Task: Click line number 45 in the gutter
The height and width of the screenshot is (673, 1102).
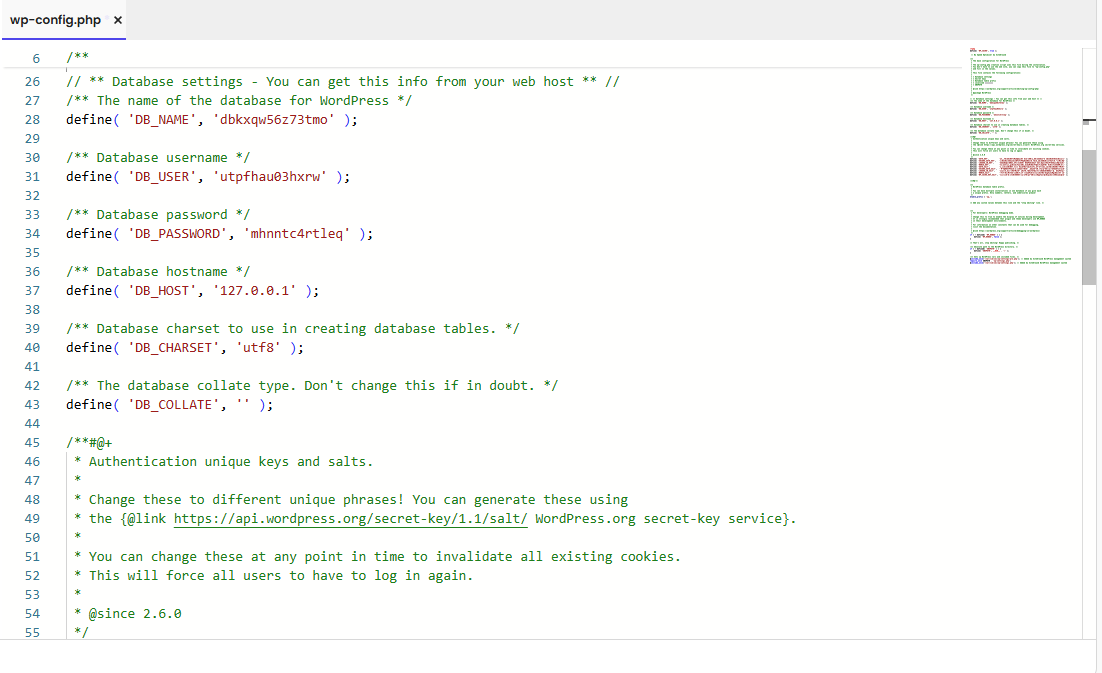Action: coord(32,442)
